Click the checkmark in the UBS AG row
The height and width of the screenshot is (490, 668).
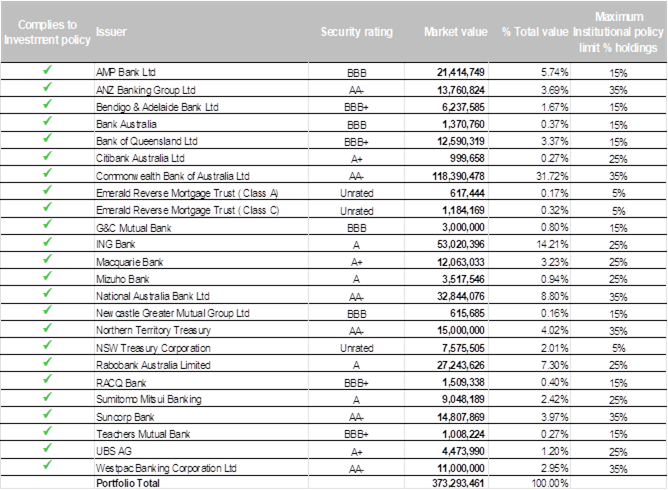47,448
